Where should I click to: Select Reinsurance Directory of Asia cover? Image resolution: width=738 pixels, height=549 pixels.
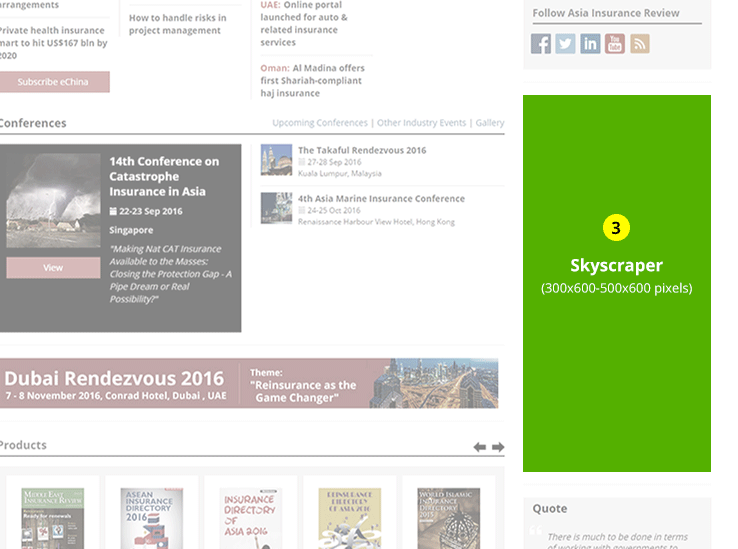click(350, 518)
